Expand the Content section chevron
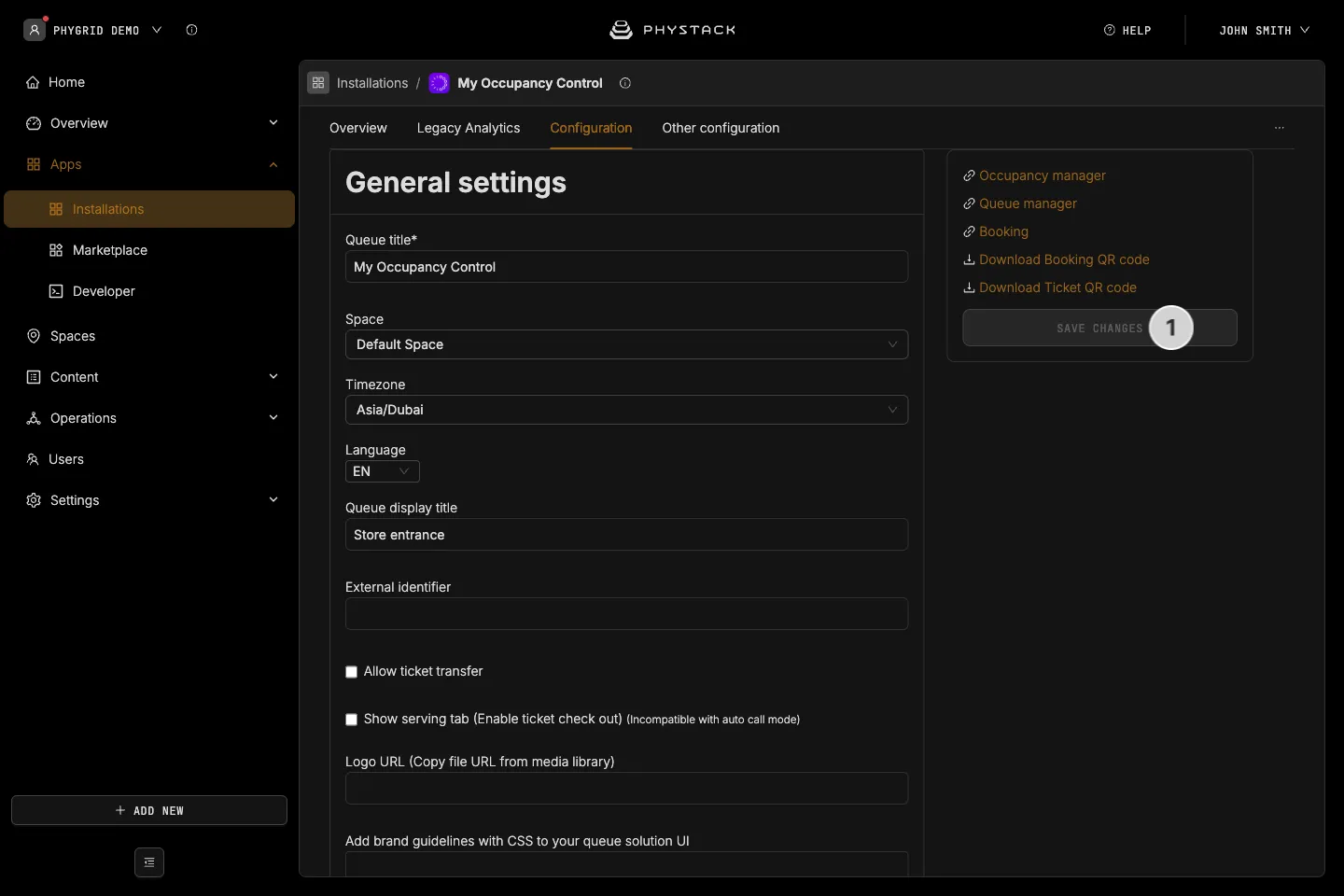The height and width of the screenshot is (896, 1344). (x=273, y=377)
